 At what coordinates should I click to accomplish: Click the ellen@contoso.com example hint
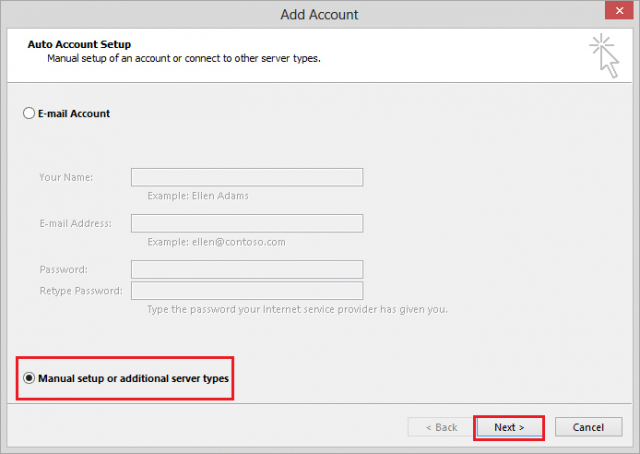coord(216,242)
